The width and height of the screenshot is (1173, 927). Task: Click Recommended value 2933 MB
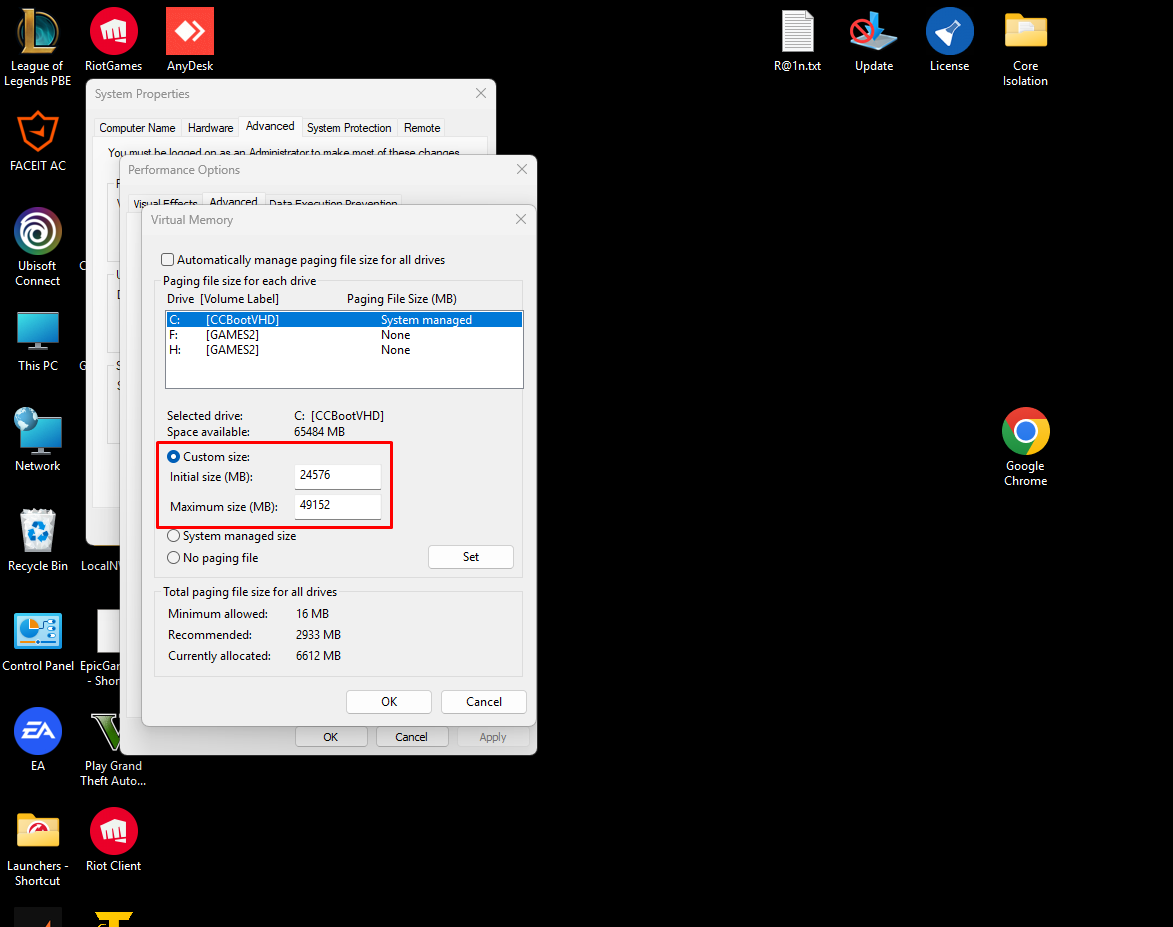click(318, 634)
